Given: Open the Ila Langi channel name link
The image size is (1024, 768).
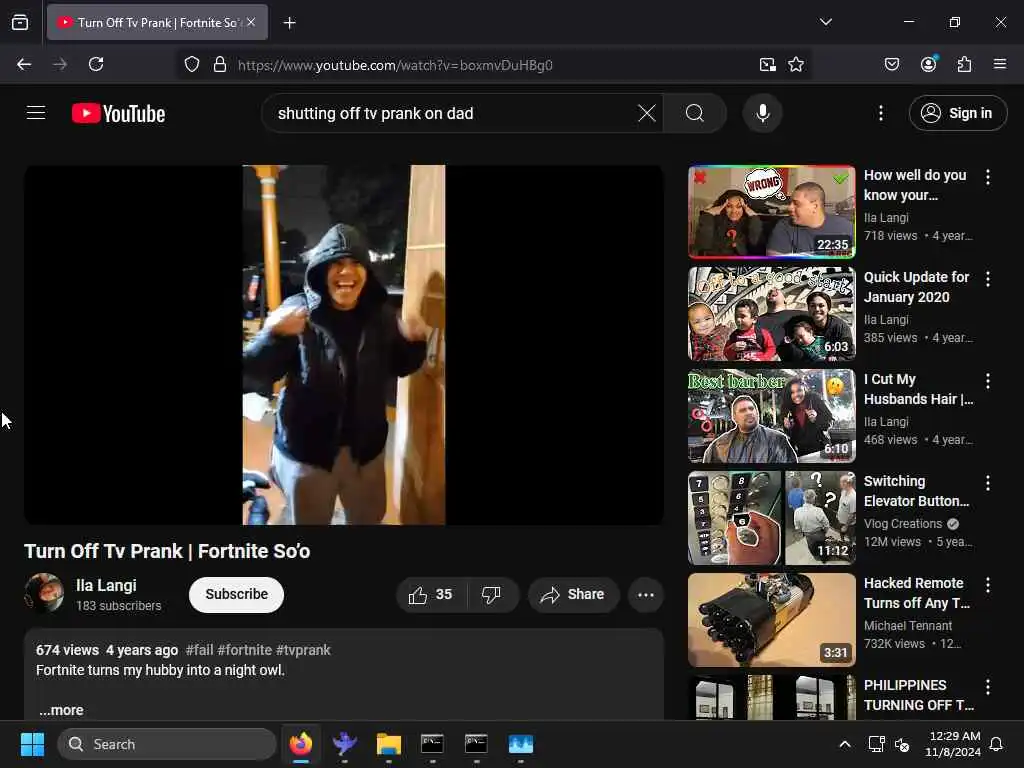Looking at the screenshot, I should tap(106, 585).
